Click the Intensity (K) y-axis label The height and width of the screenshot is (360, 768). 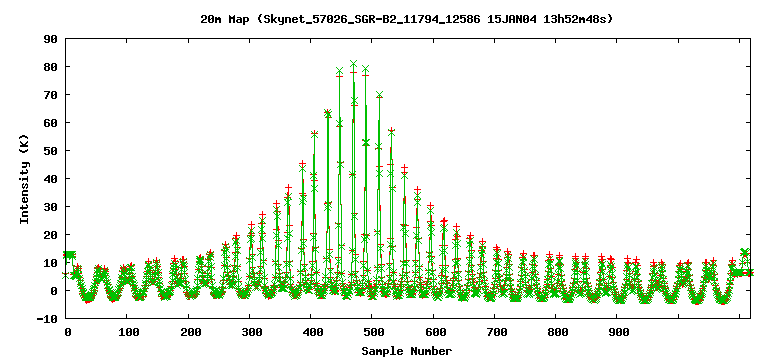24,179
